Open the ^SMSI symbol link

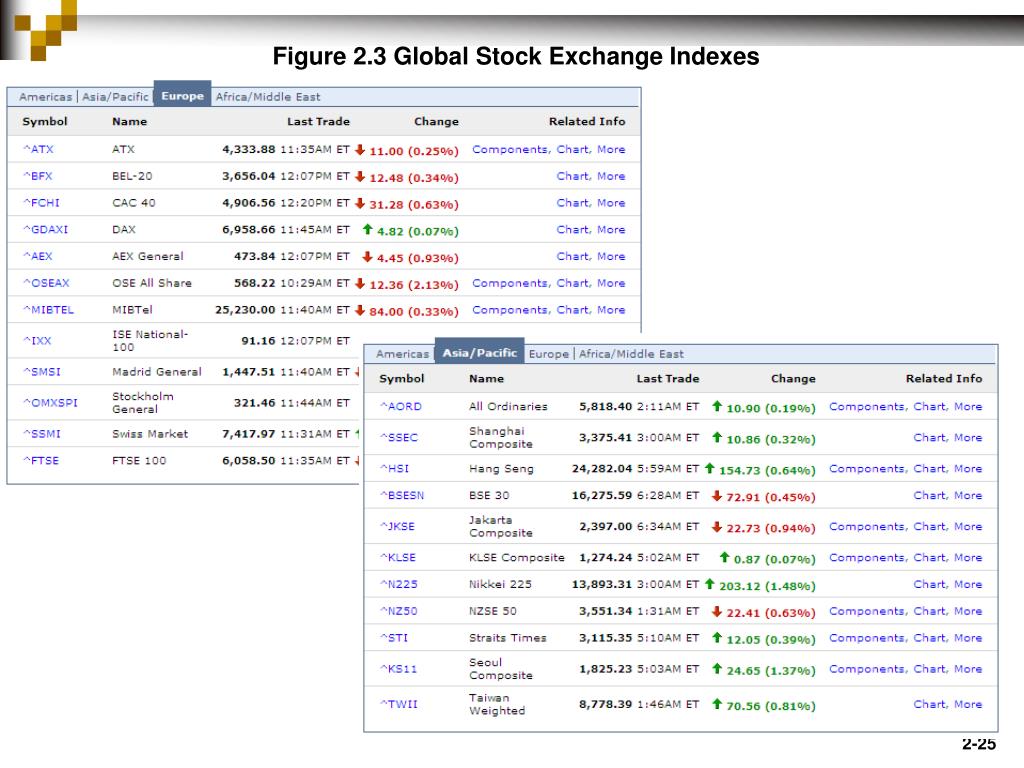42,372
